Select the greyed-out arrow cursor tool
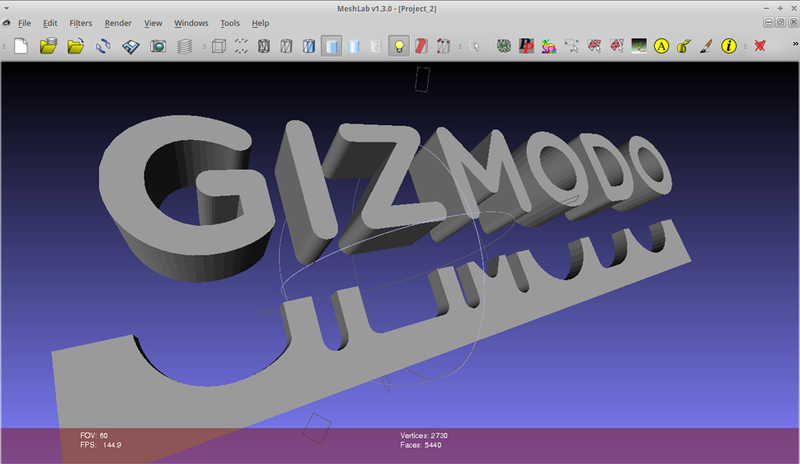The height and width of the screenshot is (464, 800). click(475, 46)
